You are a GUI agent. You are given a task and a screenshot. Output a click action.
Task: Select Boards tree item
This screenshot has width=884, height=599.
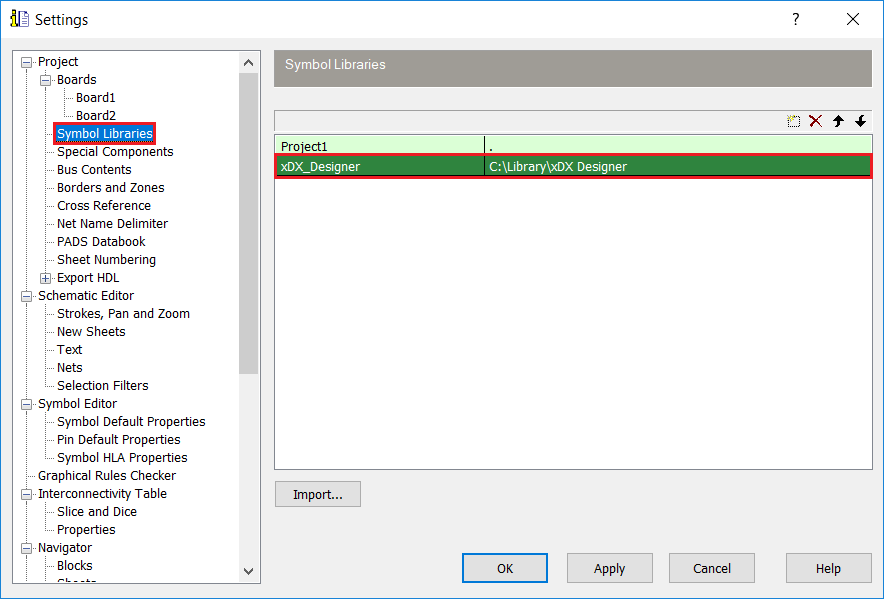(x=76, y=80)
